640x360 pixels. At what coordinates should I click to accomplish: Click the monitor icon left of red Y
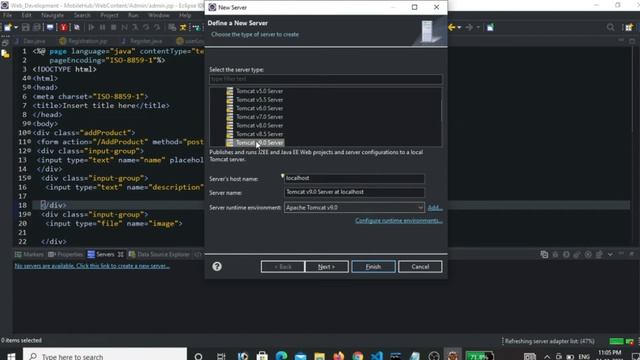click(x=50, y=27)
